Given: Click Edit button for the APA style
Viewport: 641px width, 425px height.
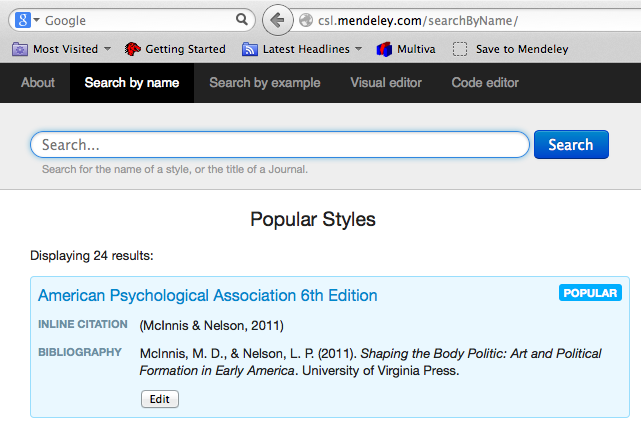Looking at the screenshot, I should (159, 399).
